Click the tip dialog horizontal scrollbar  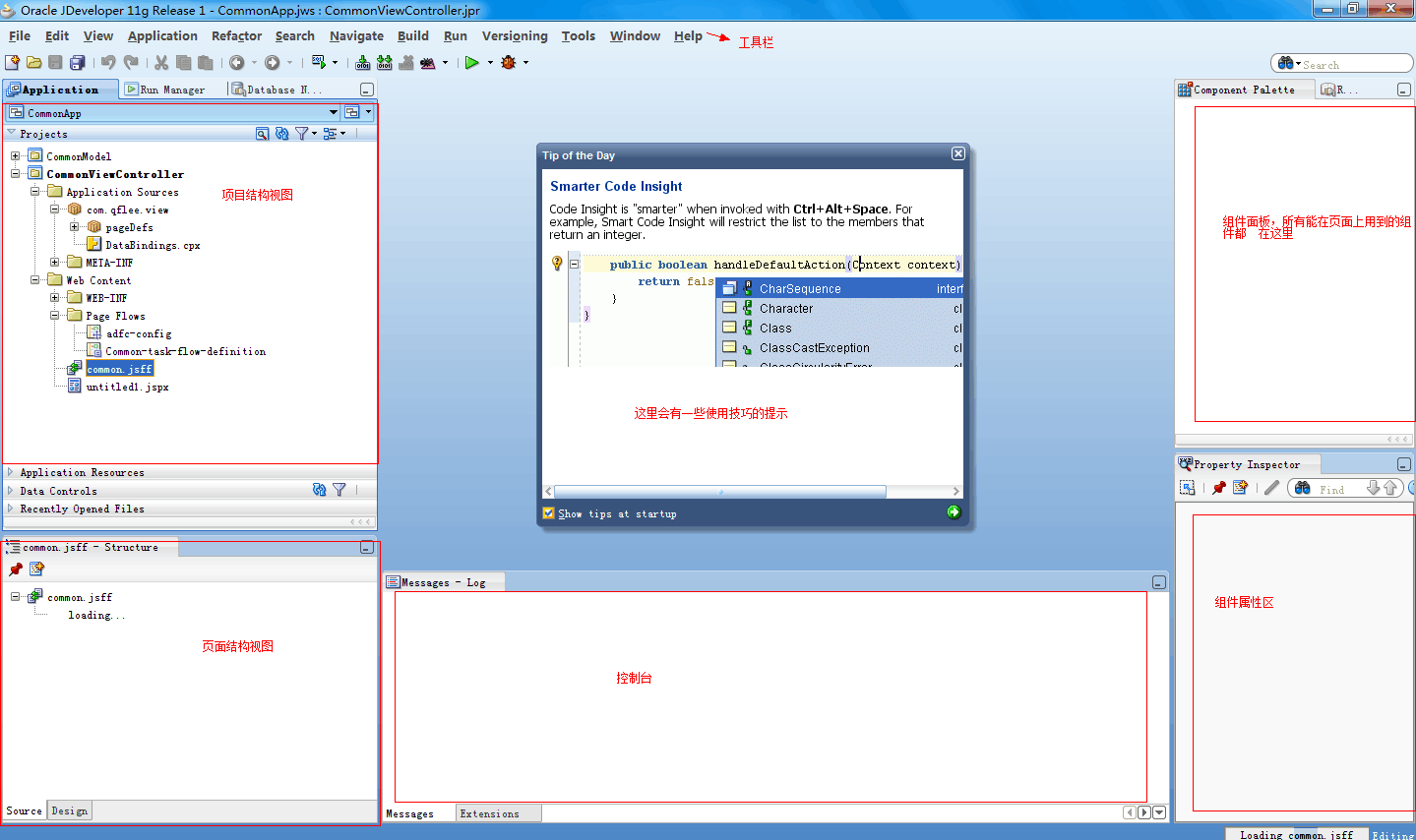coord(720,492)
